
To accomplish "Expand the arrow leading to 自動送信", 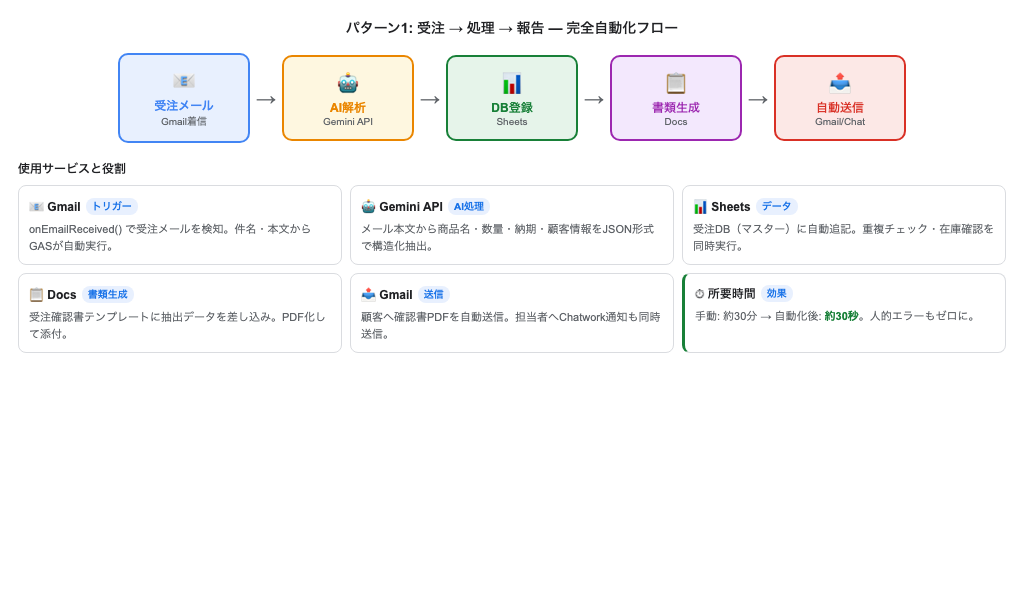I will coord(758,98).
